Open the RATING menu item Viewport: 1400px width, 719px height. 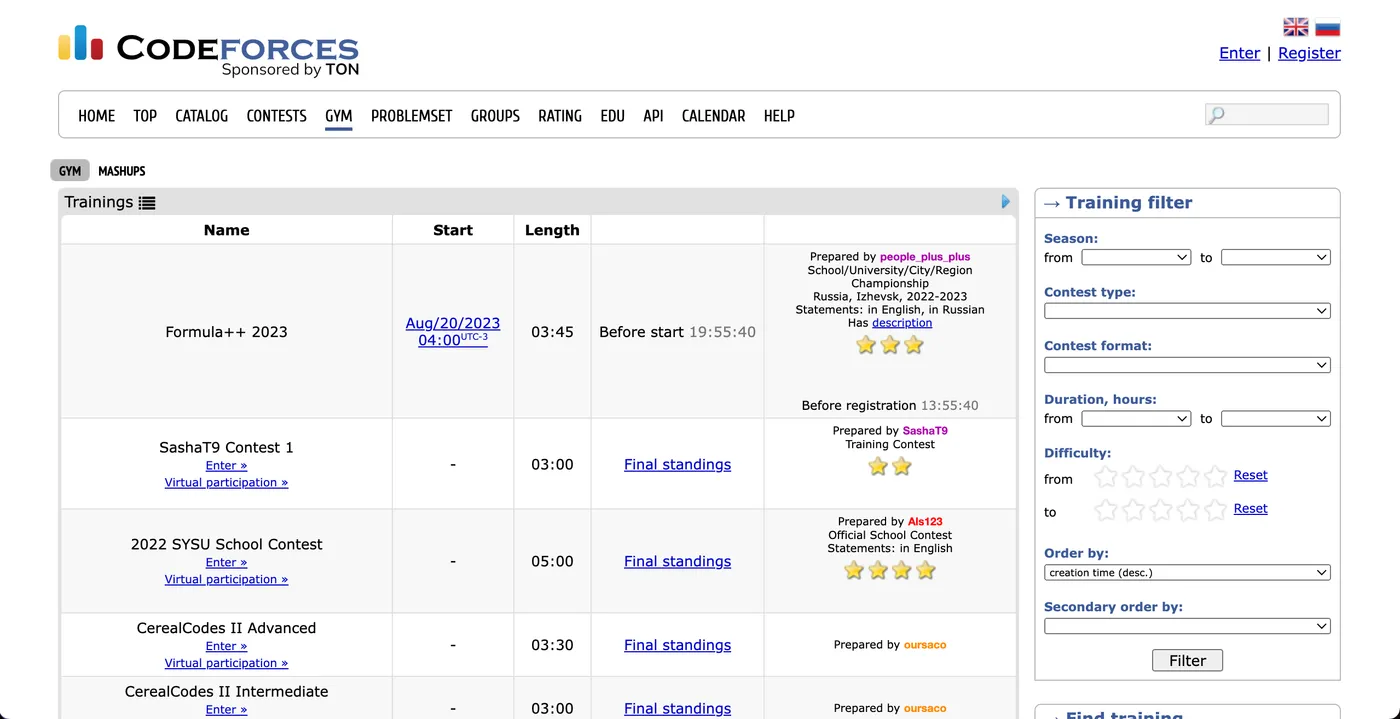[560, 116]
